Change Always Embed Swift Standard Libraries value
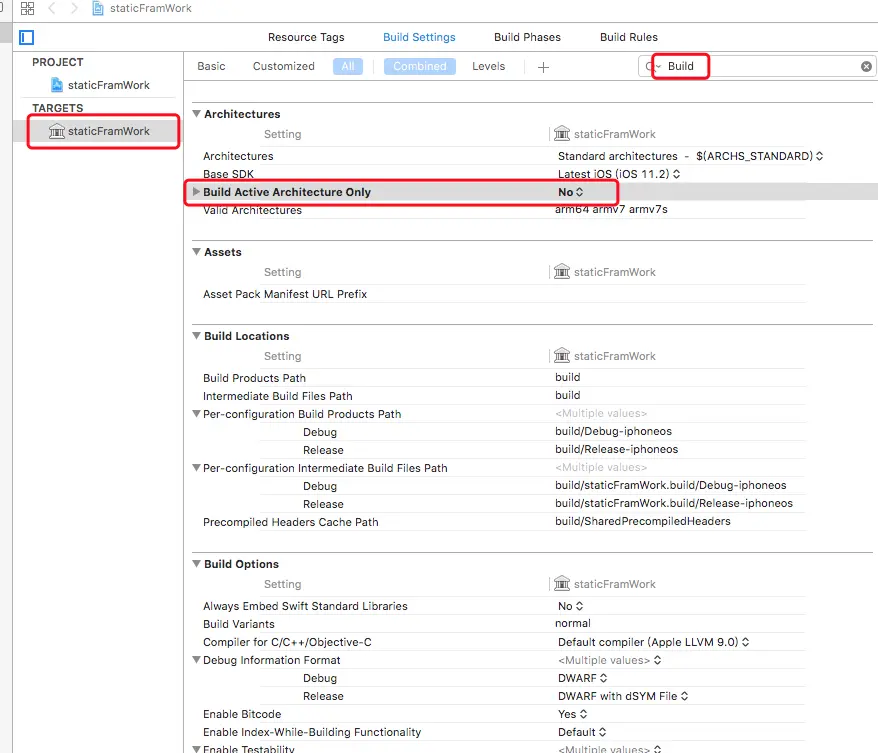878x753 pixels. pyautogui.click(x=571, y=606)
